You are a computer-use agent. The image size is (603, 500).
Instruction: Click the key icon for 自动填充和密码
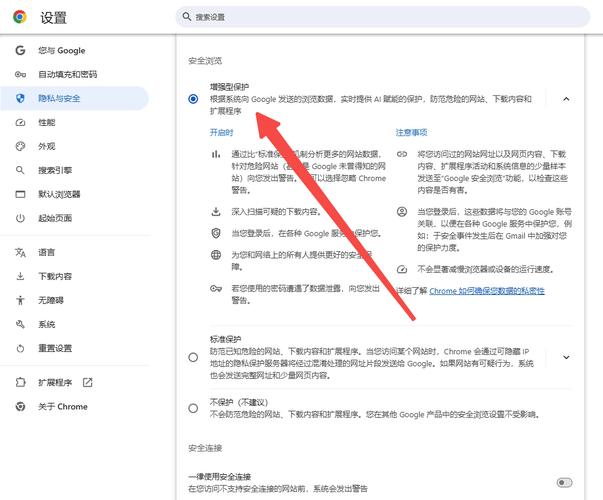[x=20, y=74]
